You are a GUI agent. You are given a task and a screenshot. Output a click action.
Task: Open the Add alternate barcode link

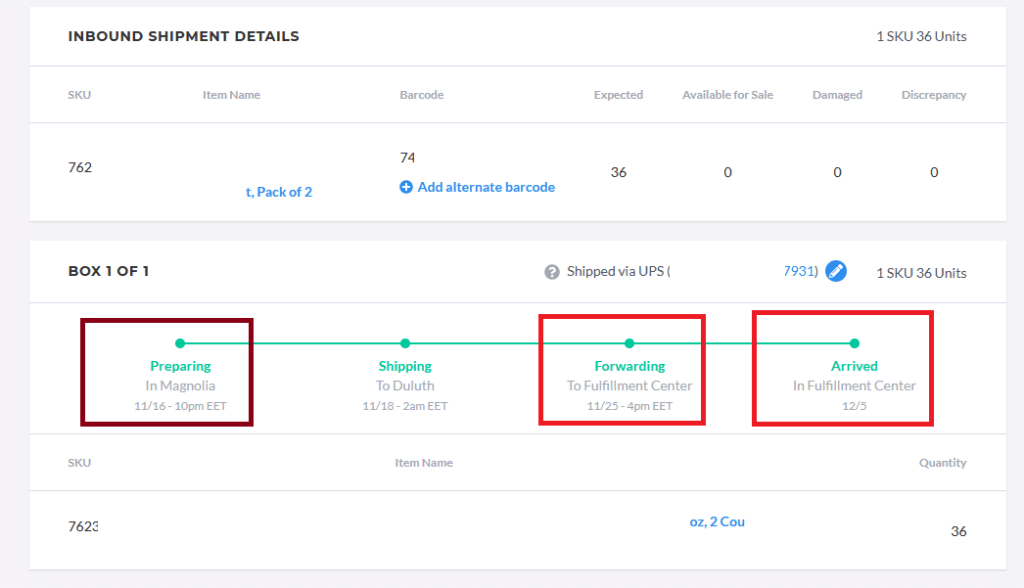click(487, 187)
